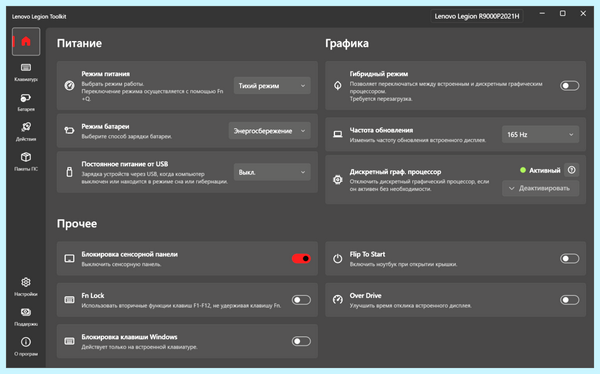Click the laptop icon of Частота обновления

point(338,134)
